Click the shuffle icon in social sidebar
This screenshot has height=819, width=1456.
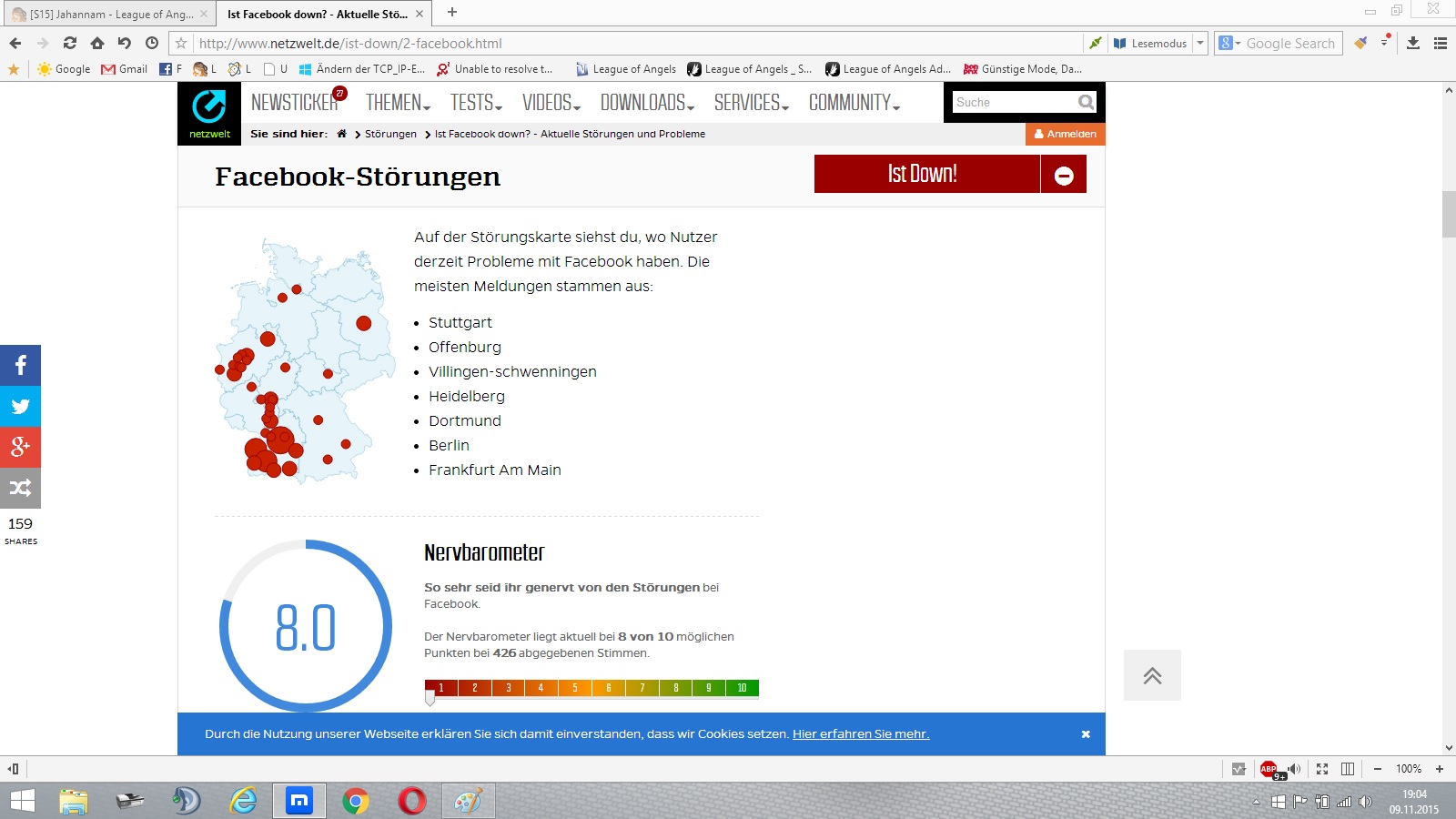[x=20, y=488]
